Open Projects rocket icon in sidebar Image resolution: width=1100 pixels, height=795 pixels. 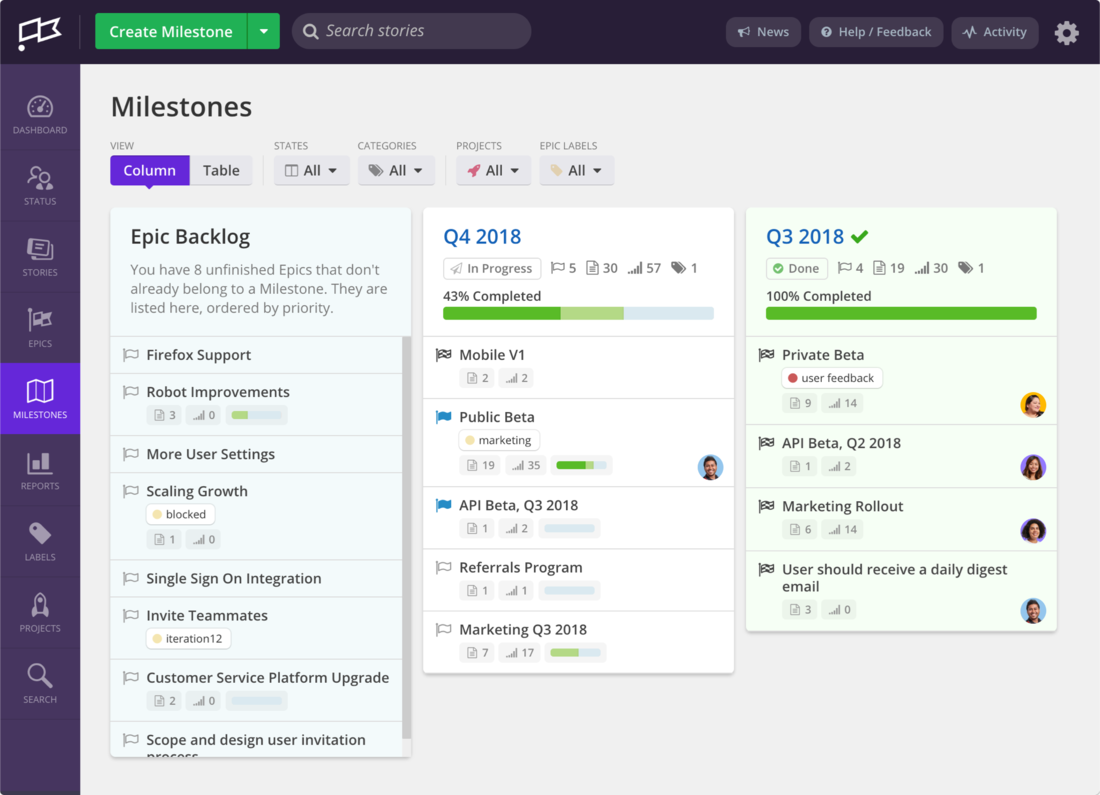point(40,612)
